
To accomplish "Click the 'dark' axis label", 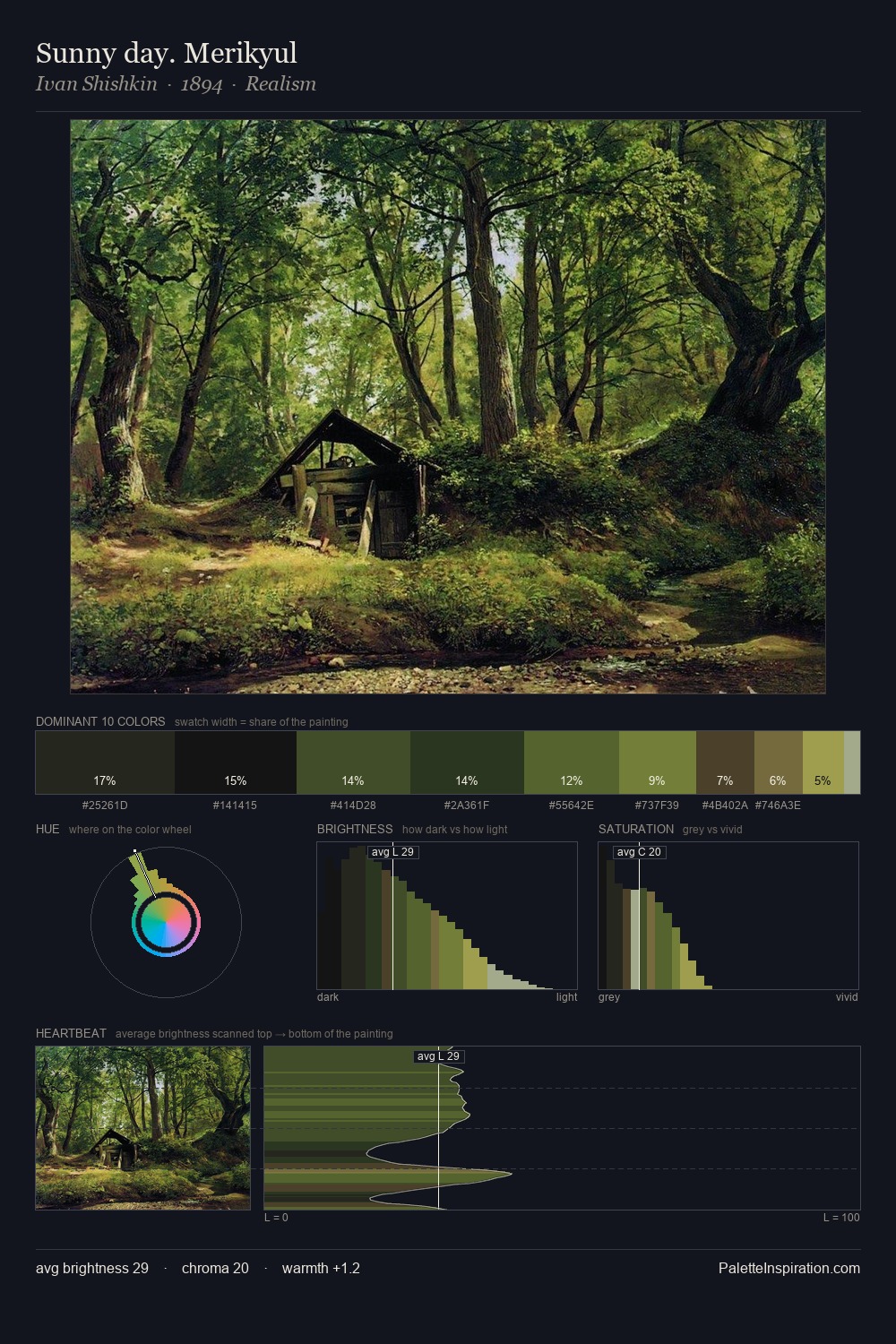I will pyautogui.click(x=328, y=997).
